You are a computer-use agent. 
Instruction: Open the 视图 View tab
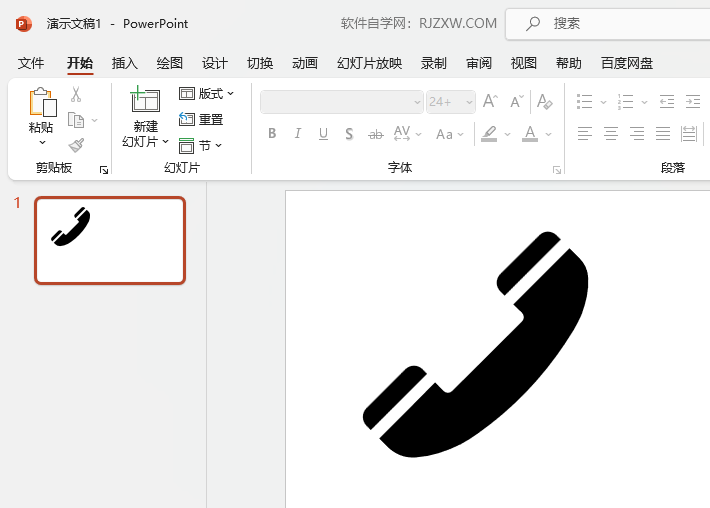pos(523,63)
